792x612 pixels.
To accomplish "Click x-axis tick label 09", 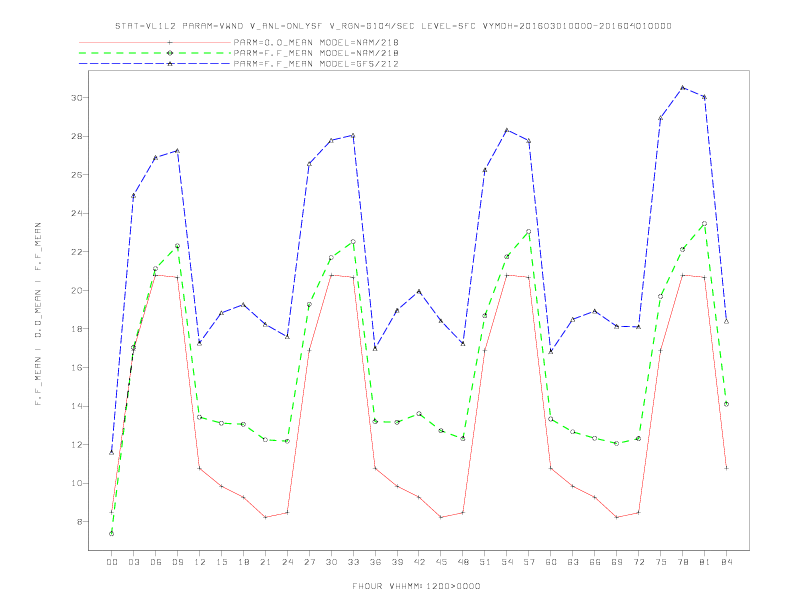I will pyautogui.click(x=177, y=562).
